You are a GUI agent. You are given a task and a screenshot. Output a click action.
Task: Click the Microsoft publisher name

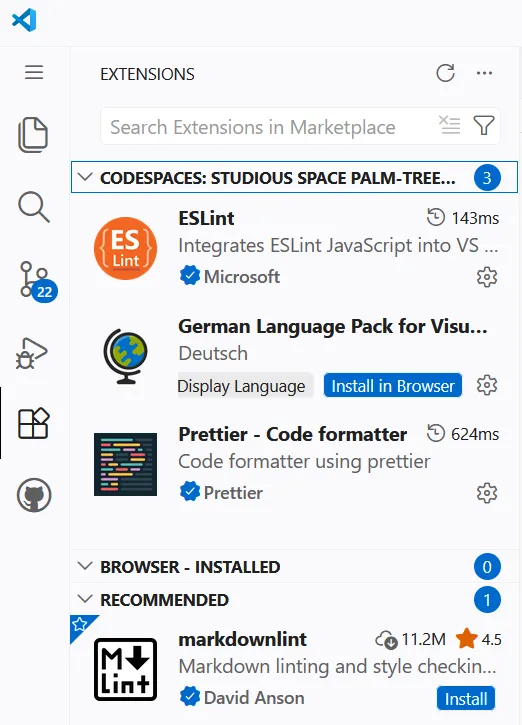(242, 276)
